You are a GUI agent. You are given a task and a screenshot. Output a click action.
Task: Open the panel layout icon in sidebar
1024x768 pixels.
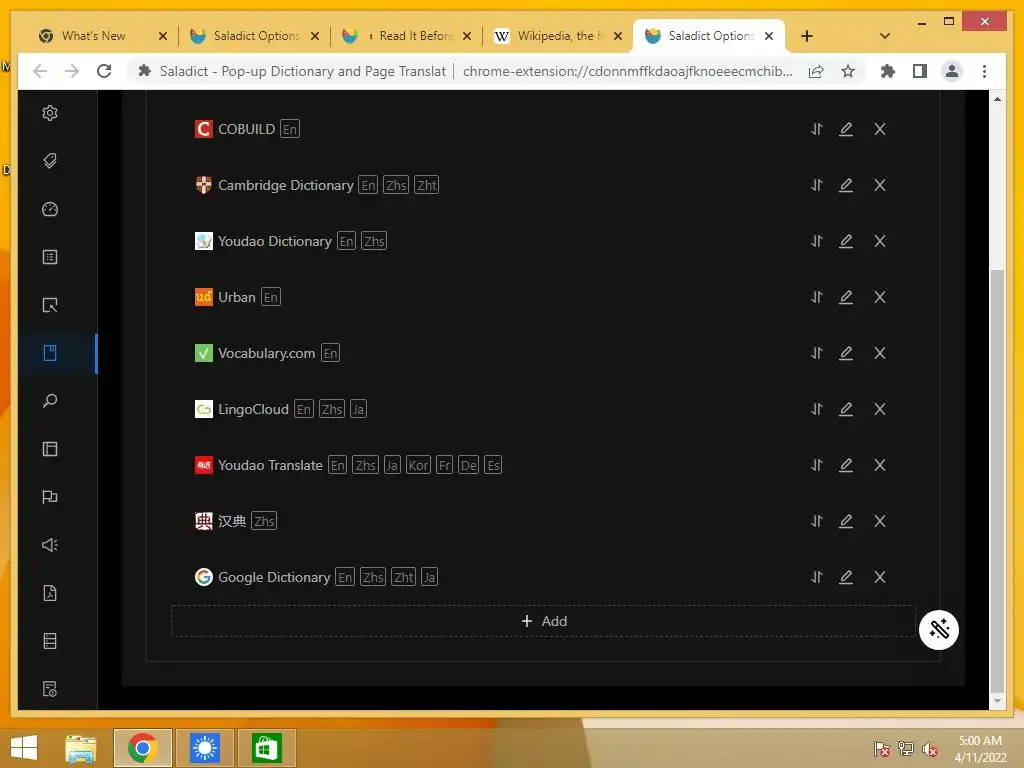click(x=50, y=449)
